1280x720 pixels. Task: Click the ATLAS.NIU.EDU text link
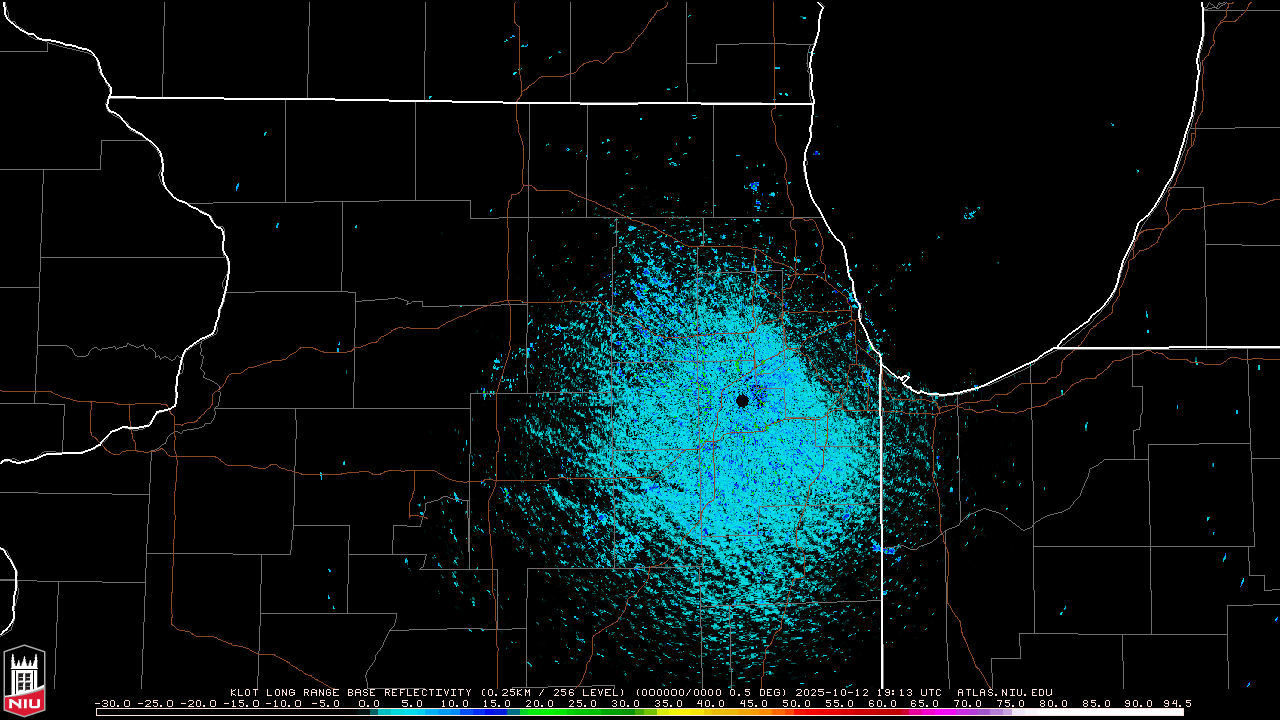pos(1004,692)
